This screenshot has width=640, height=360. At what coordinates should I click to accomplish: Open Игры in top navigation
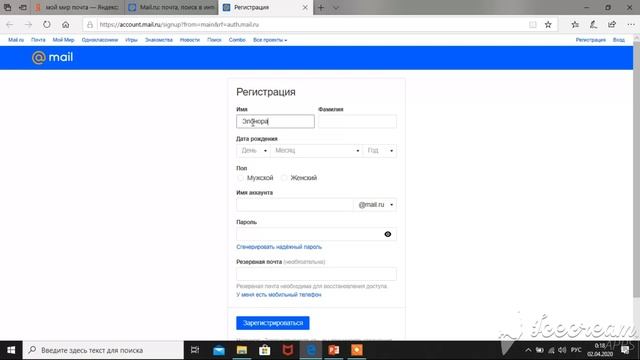click(131, 40)
